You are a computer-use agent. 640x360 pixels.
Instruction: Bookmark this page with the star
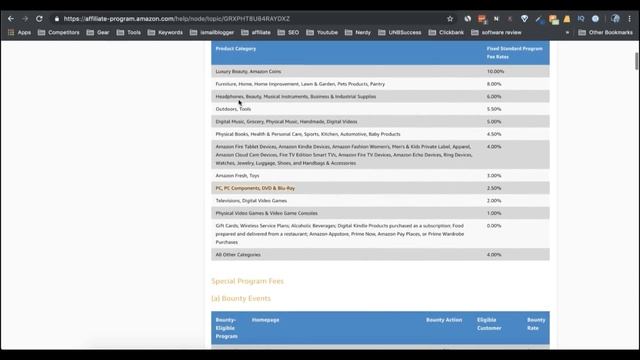[x=450, y=19]
